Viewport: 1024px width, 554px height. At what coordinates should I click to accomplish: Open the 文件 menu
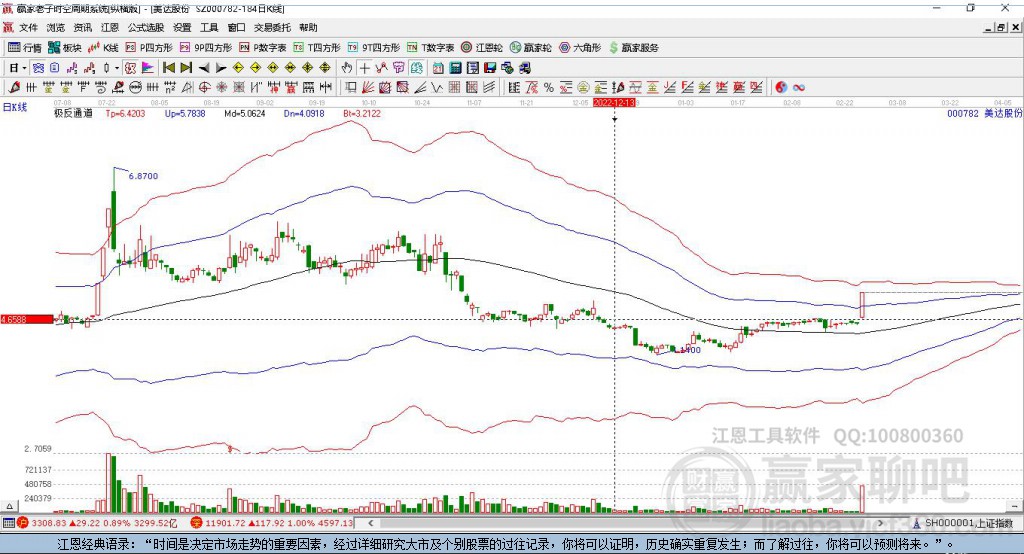28,27
